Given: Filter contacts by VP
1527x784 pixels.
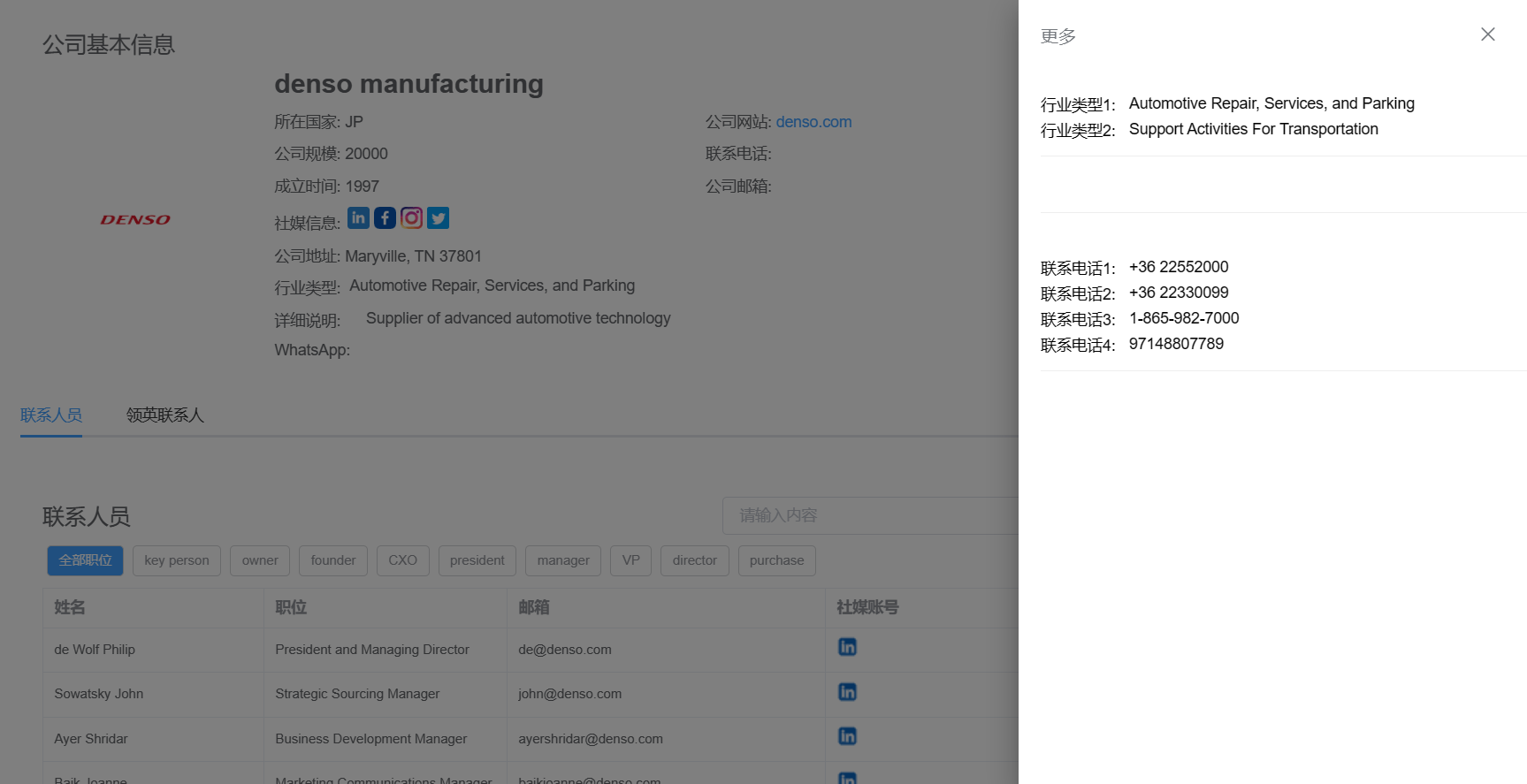Looking at the screenshot, I should click(x=631, y=560).
